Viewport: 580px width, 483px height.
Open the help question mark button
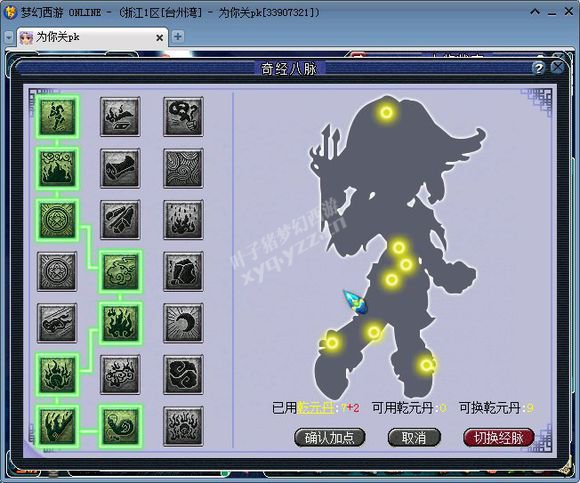click(539, 68)
